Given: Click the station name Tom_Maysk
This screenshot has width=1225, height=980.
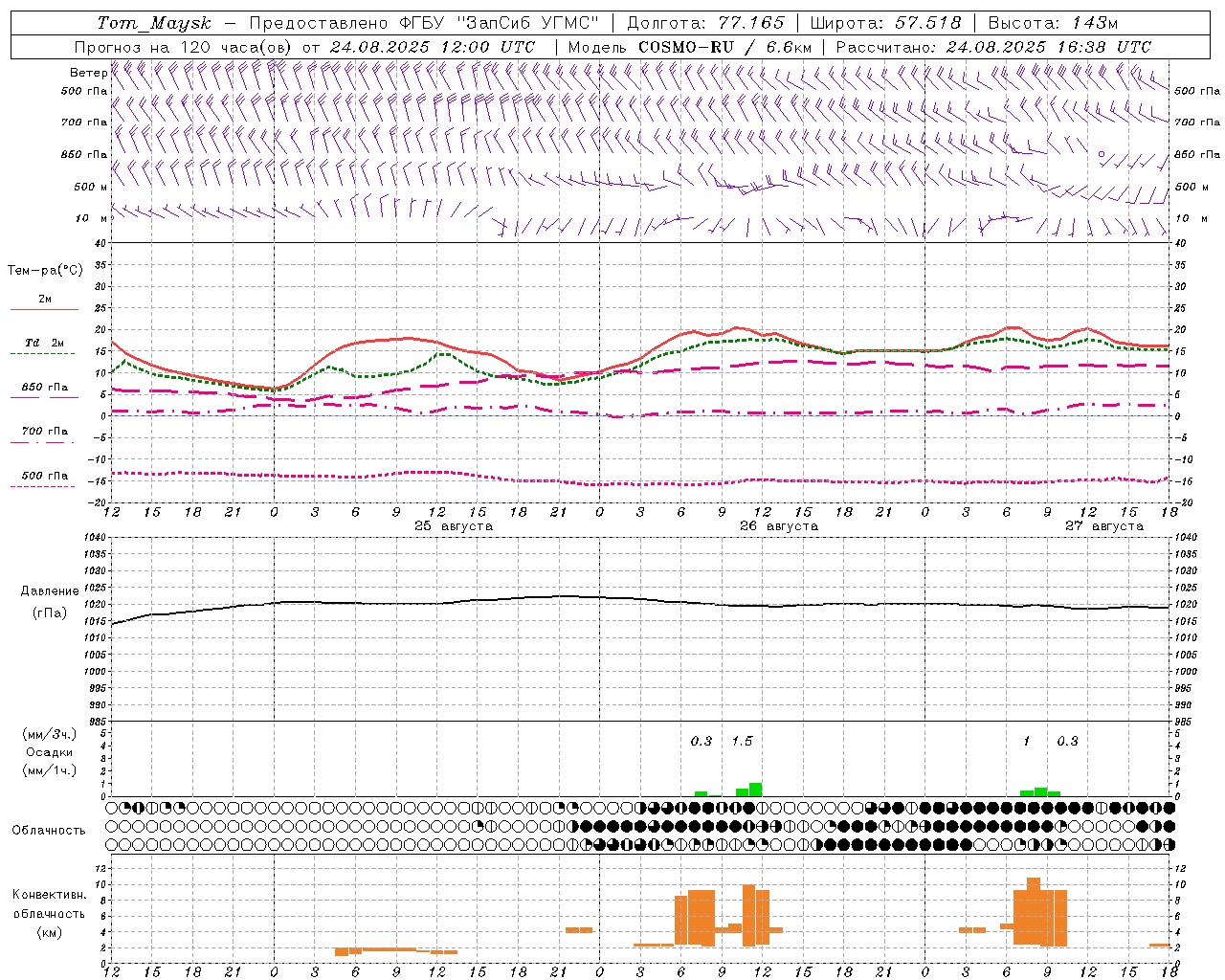Looking at the screenshot, I should point(154,23).
